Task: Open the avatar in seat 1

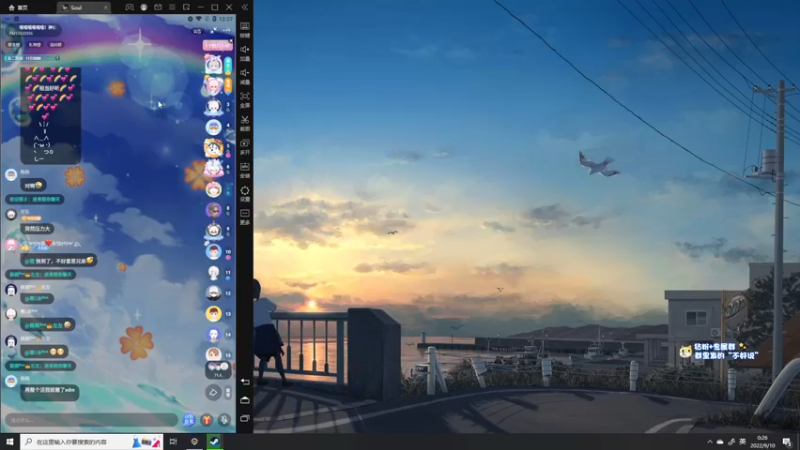Action: [213, 65]
